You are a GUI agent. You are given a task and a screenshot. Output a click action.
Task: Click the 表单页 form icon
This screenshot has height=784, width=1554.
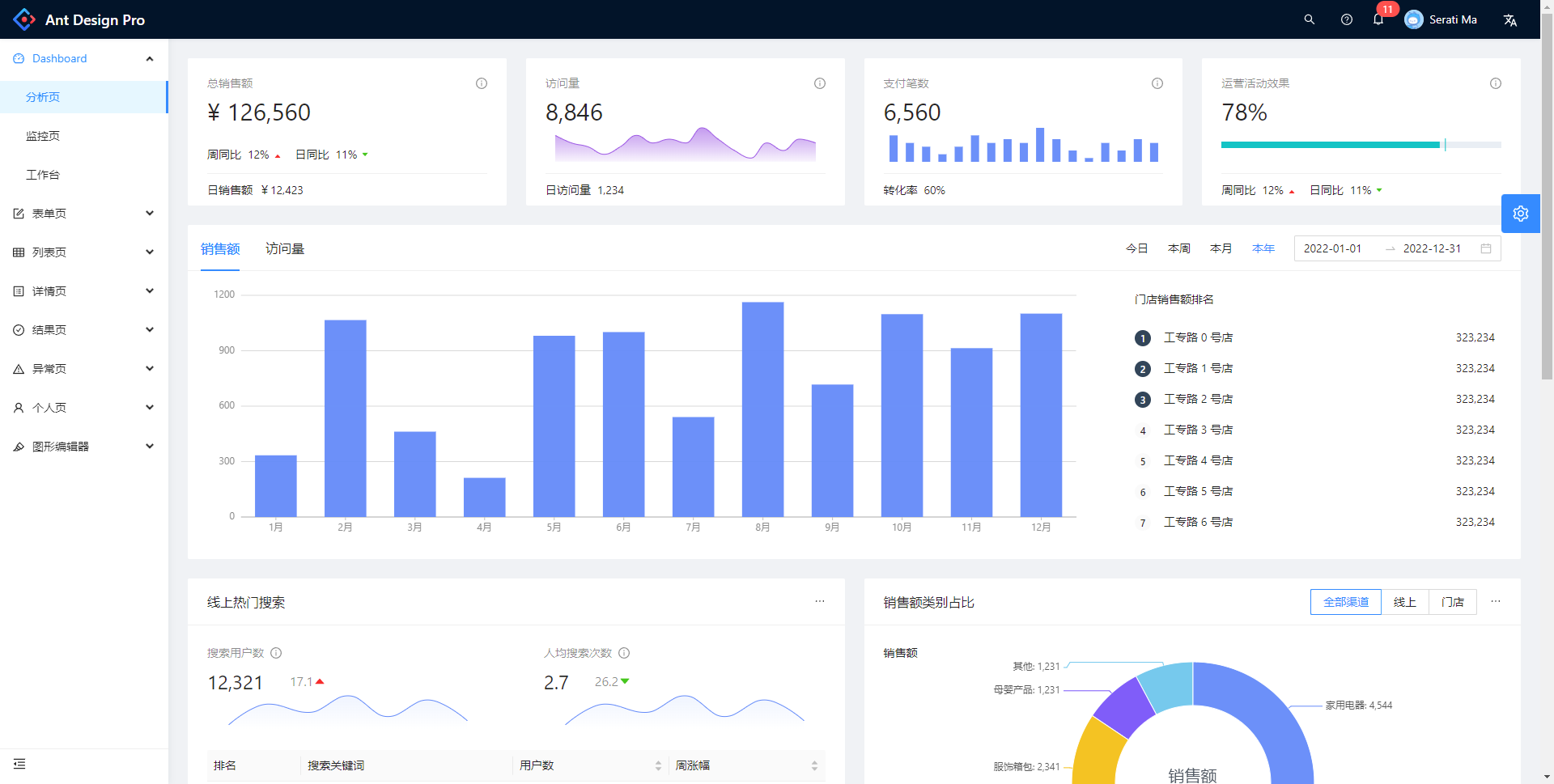[19, 214]
